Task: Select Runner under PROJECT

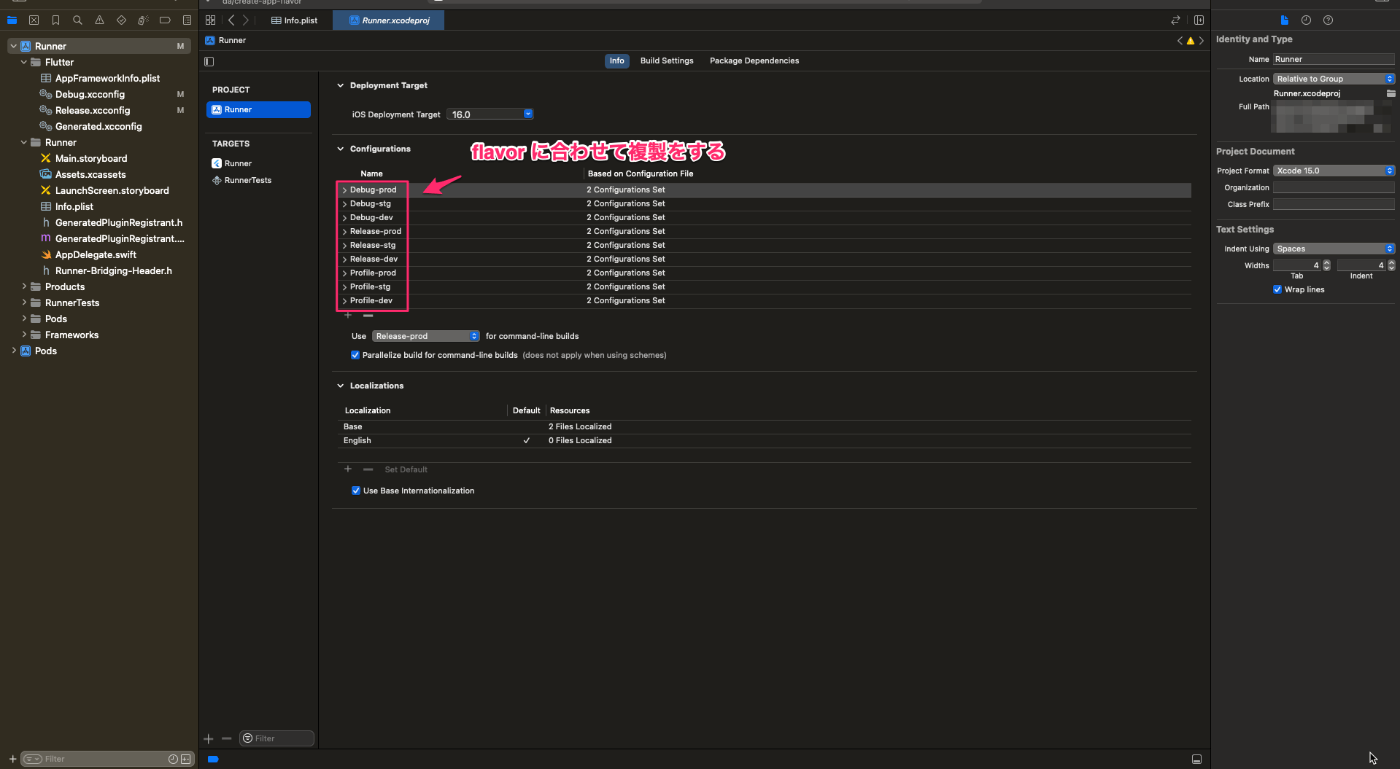Action: pos(259,110)
